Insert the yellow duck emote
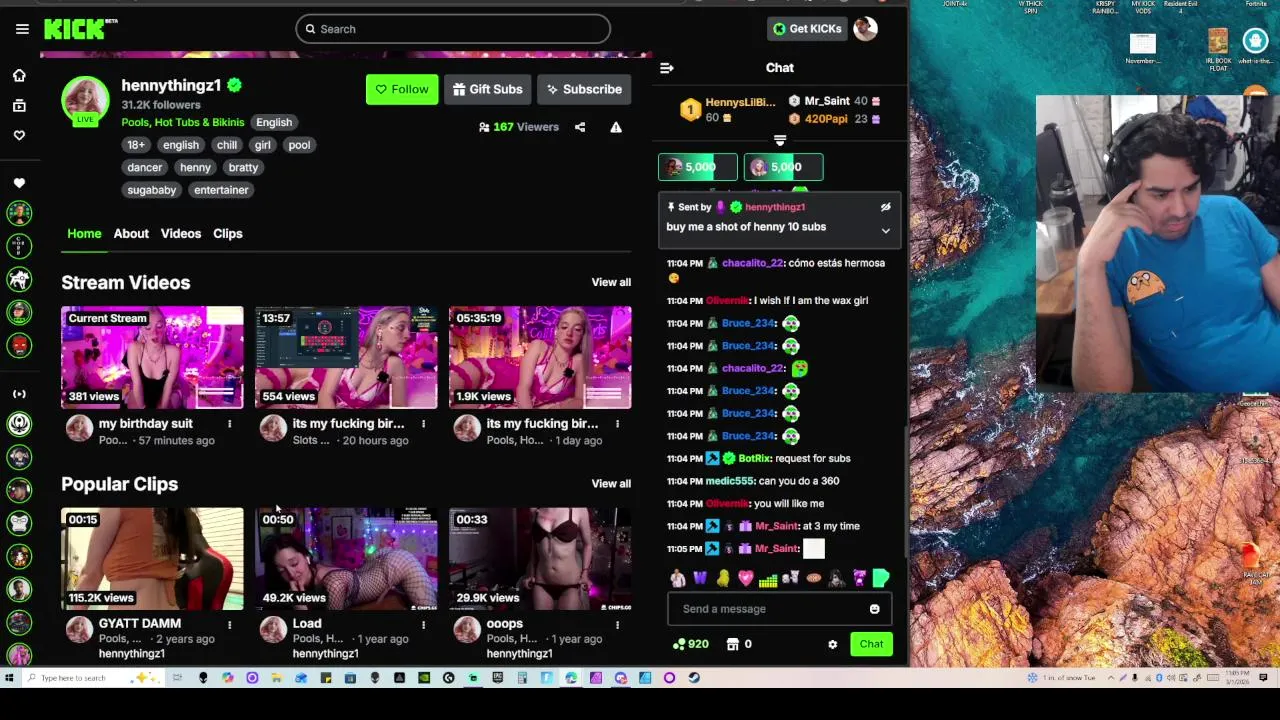 [723, 578]
